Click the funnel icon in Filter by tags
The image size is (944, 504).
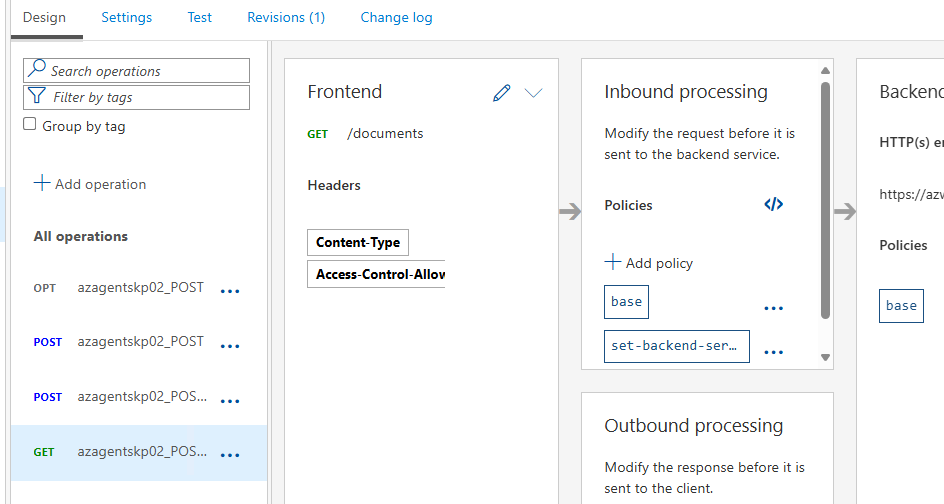click(x=37, y=95)
